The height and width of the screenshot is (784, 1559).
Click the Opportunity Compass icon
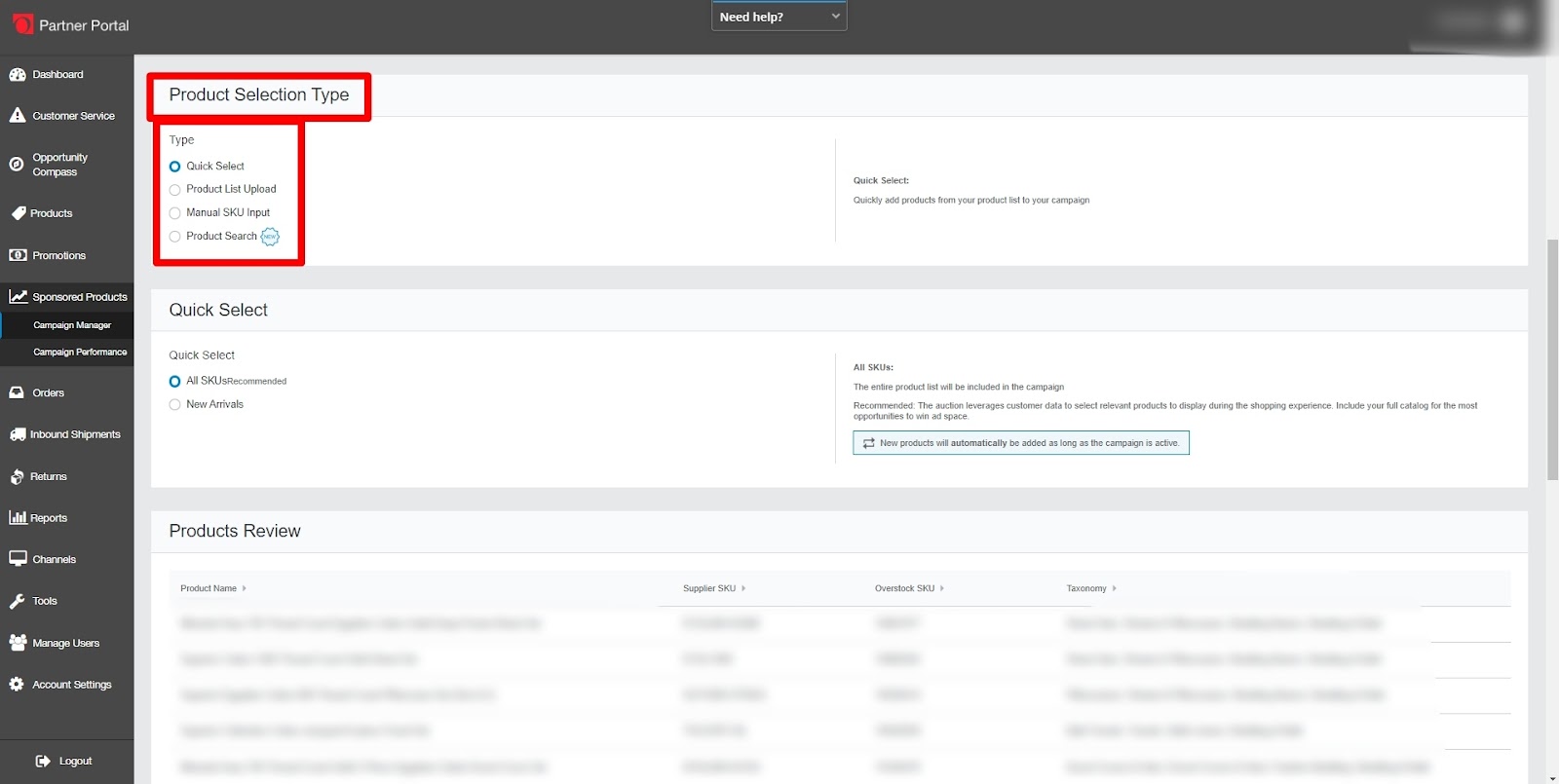(x=17, y=164)
